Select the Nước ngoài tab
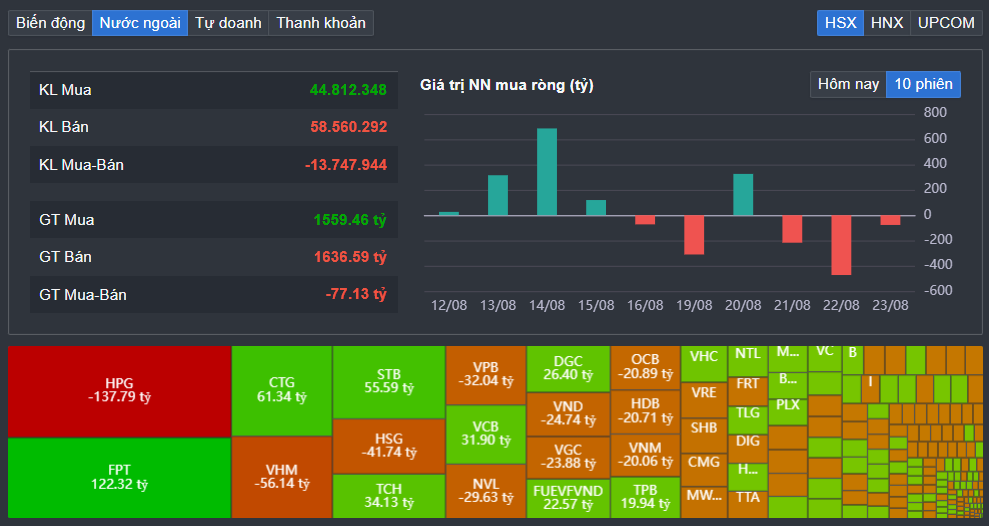This screenshot has width=989, height=526. [140, 22]
